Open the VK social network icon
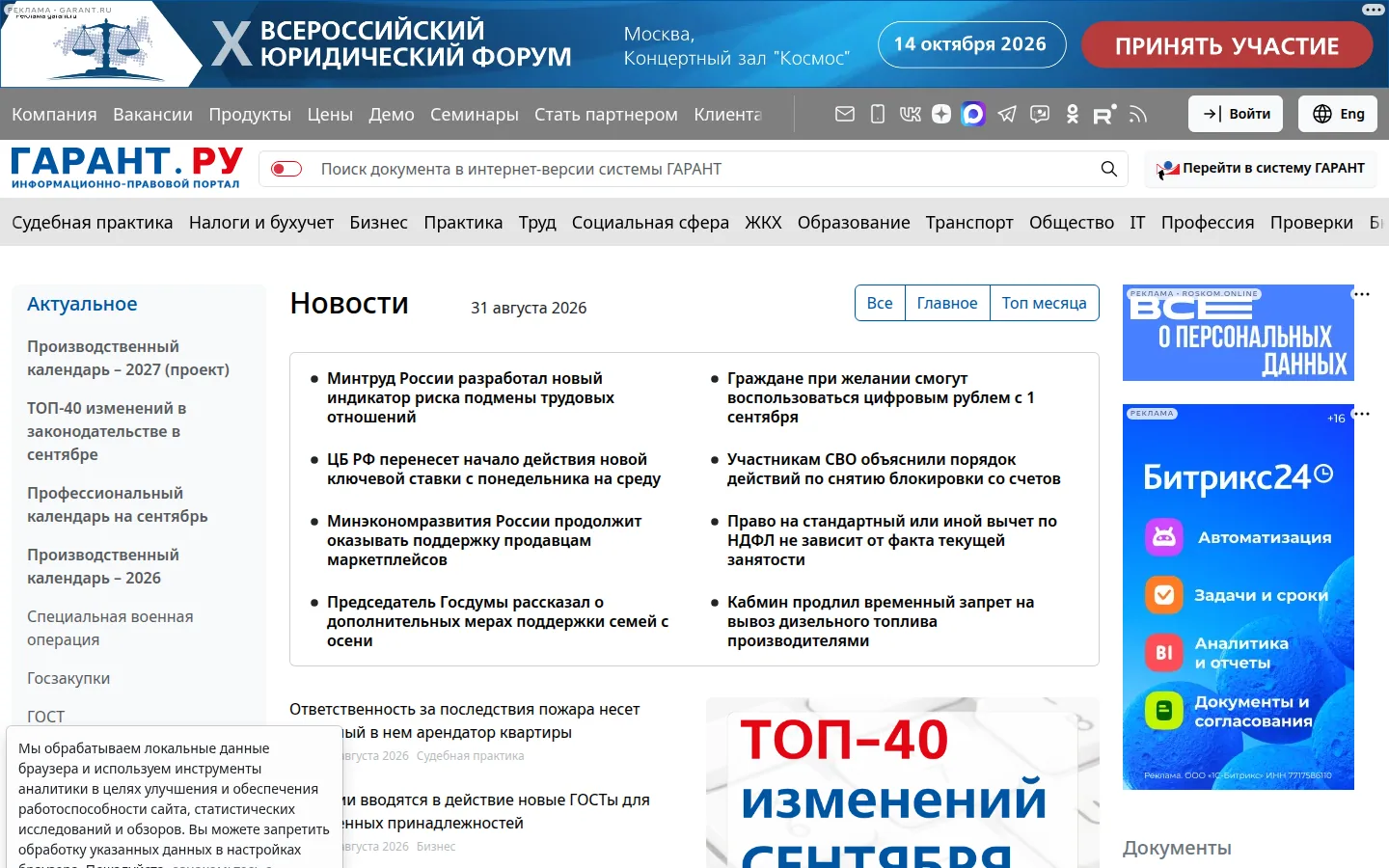 [x=910, y=114]
